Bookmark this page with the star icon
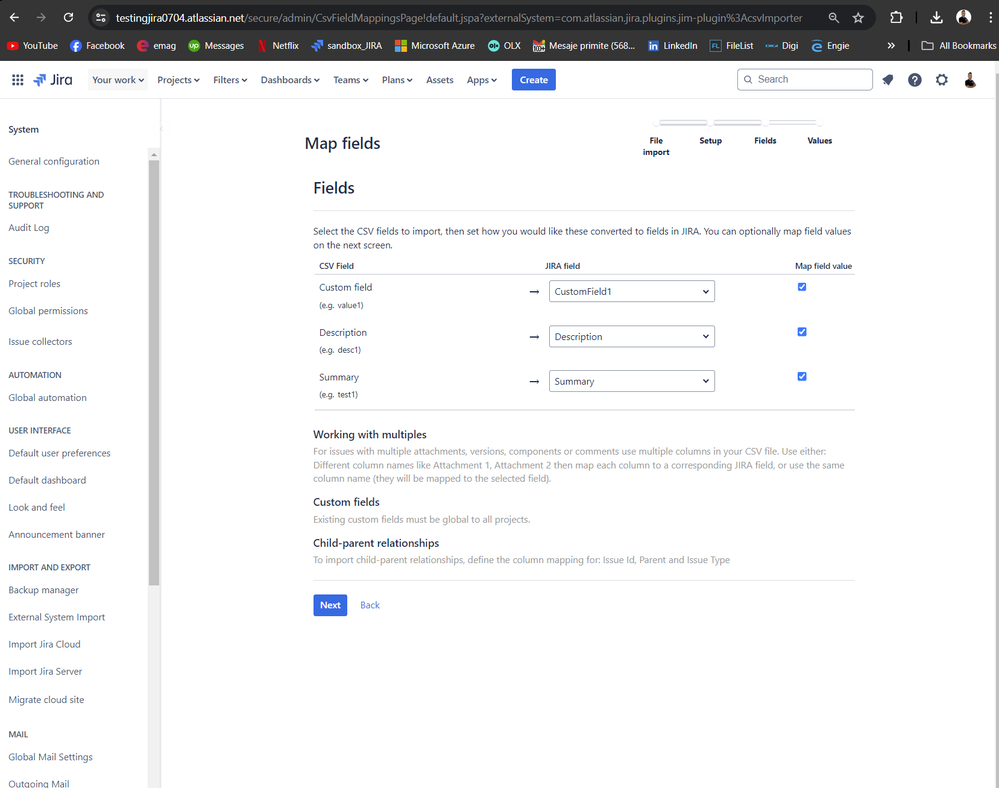999x788 pixels. (x=858, y=18)
